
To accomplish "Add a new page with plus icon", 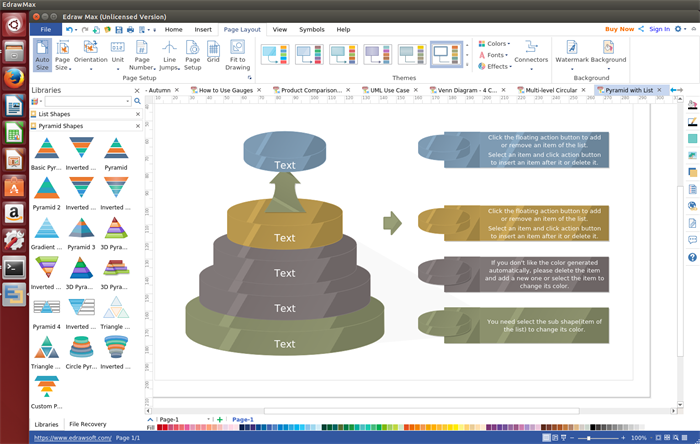I will point(219,420).
